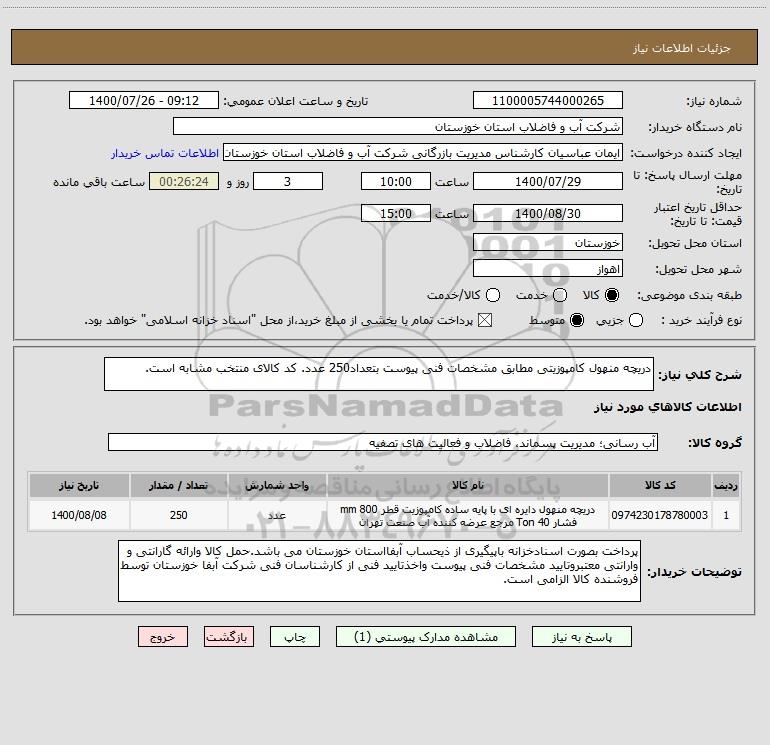Select the کالا/خدمت radio option
This screenshot has height=745, width=770.
(x=493, y=295)
